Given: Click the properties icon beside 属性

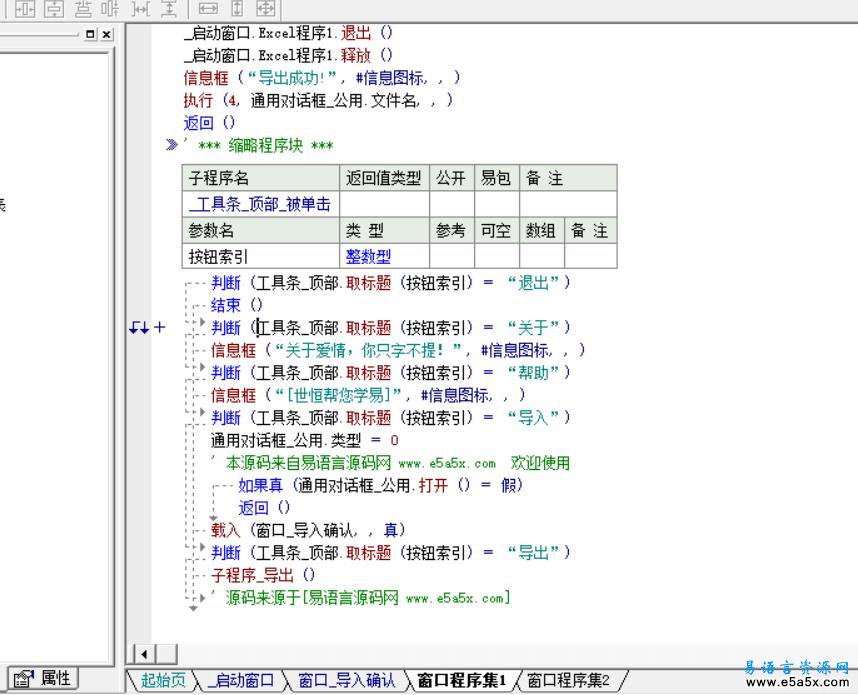Looking at the screenshot, I should click(24, 679).
